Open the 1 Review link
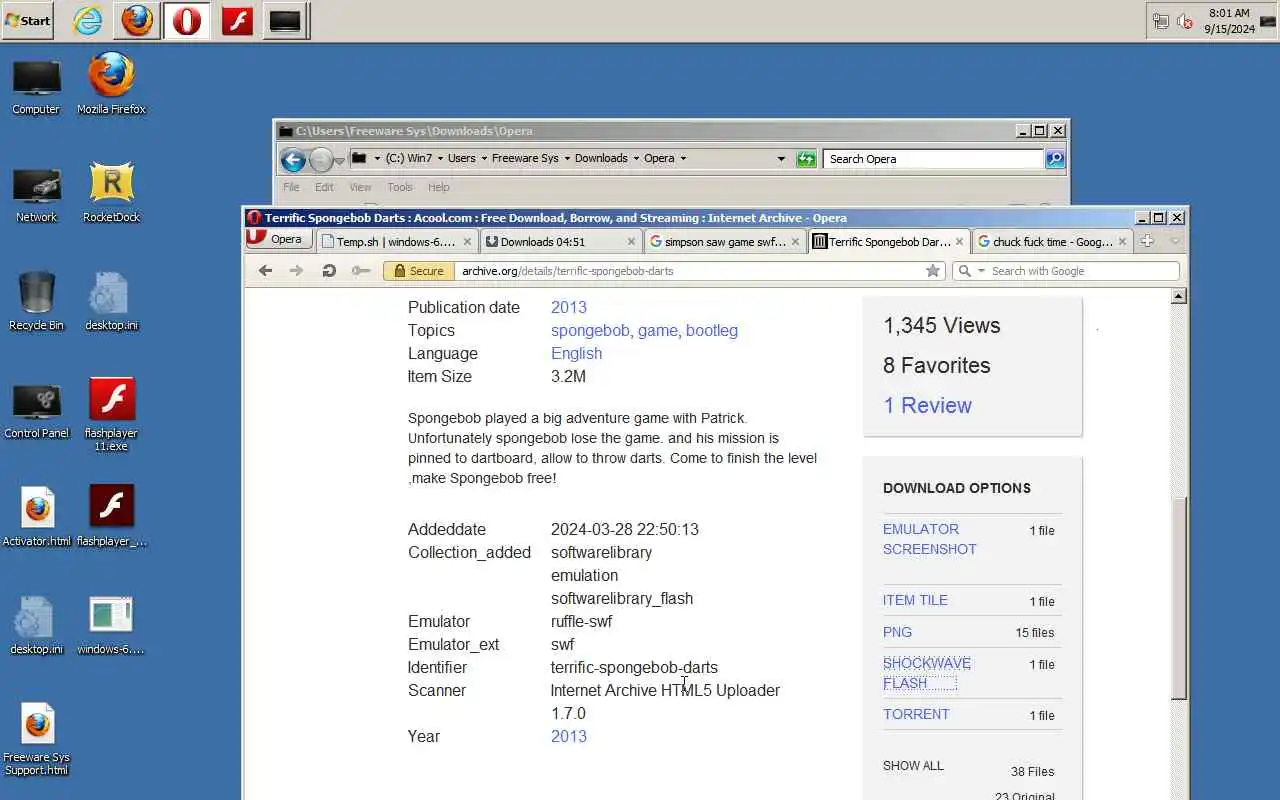The image size is (1280, 800). tap(927, 405)
